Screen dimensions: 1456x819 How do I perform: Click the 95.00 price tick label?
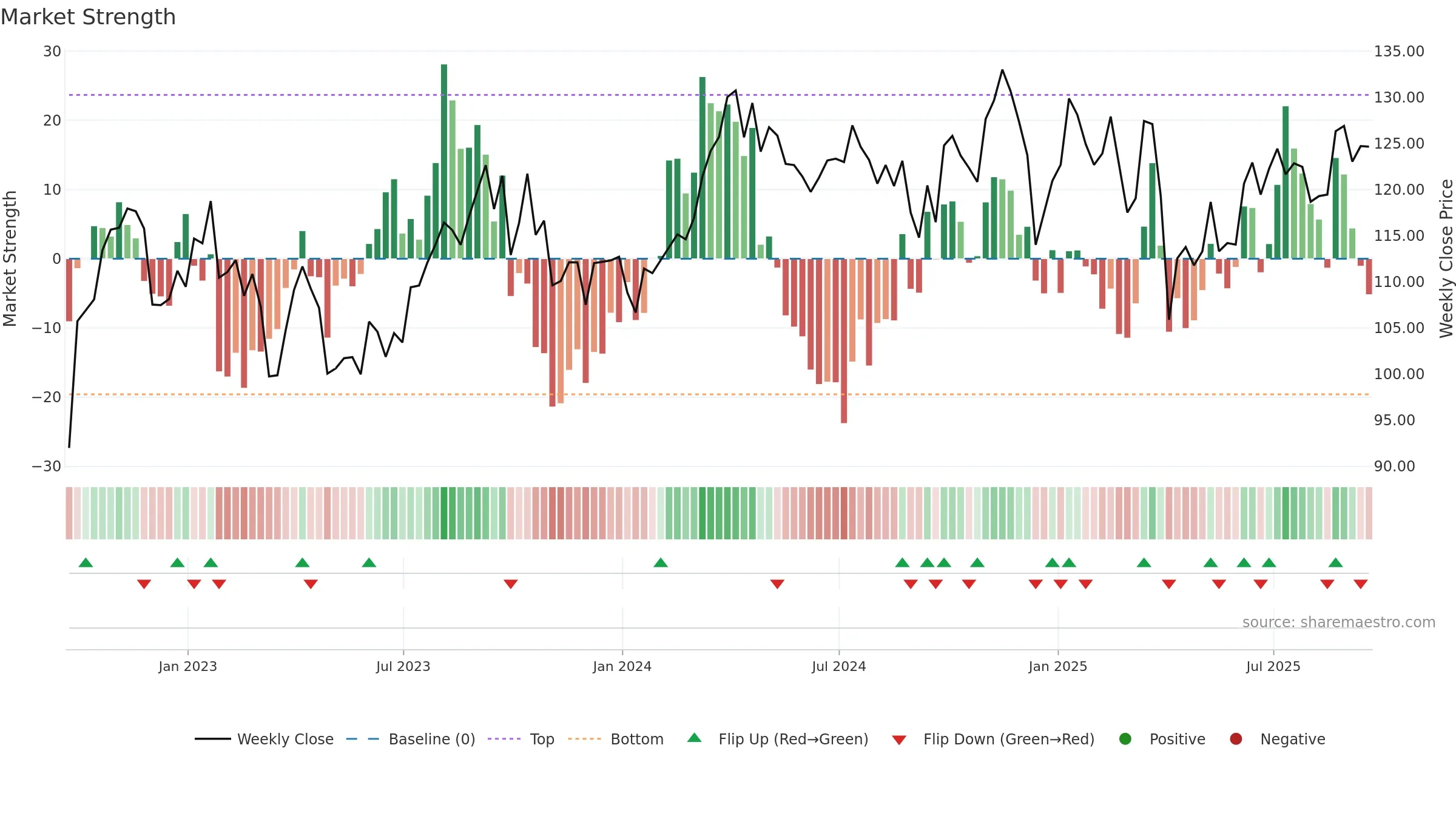[1394, 420]
